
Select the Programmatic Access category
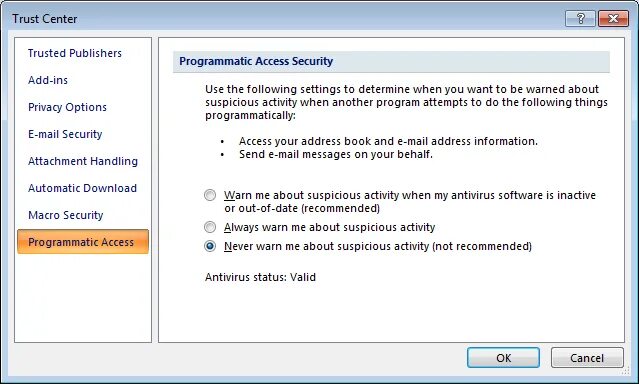[83, 242]
